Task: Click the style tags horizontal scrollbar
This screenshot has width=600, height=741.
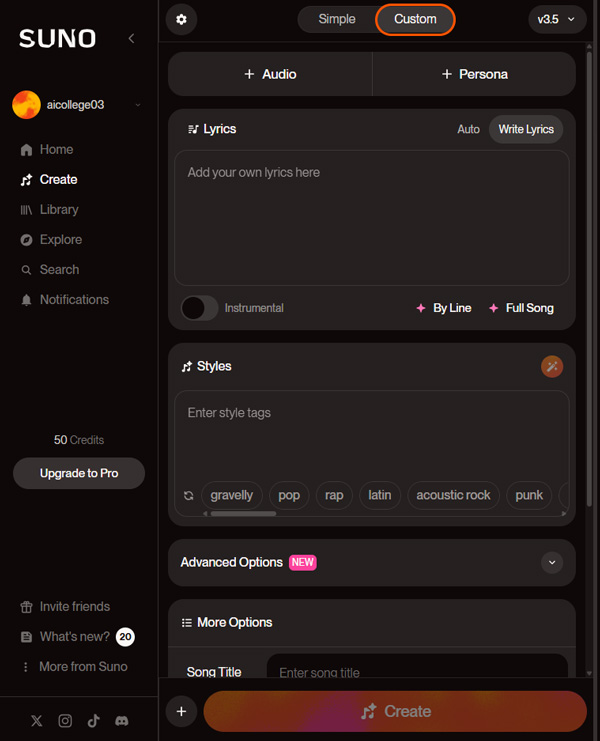Action: [243, 514]
